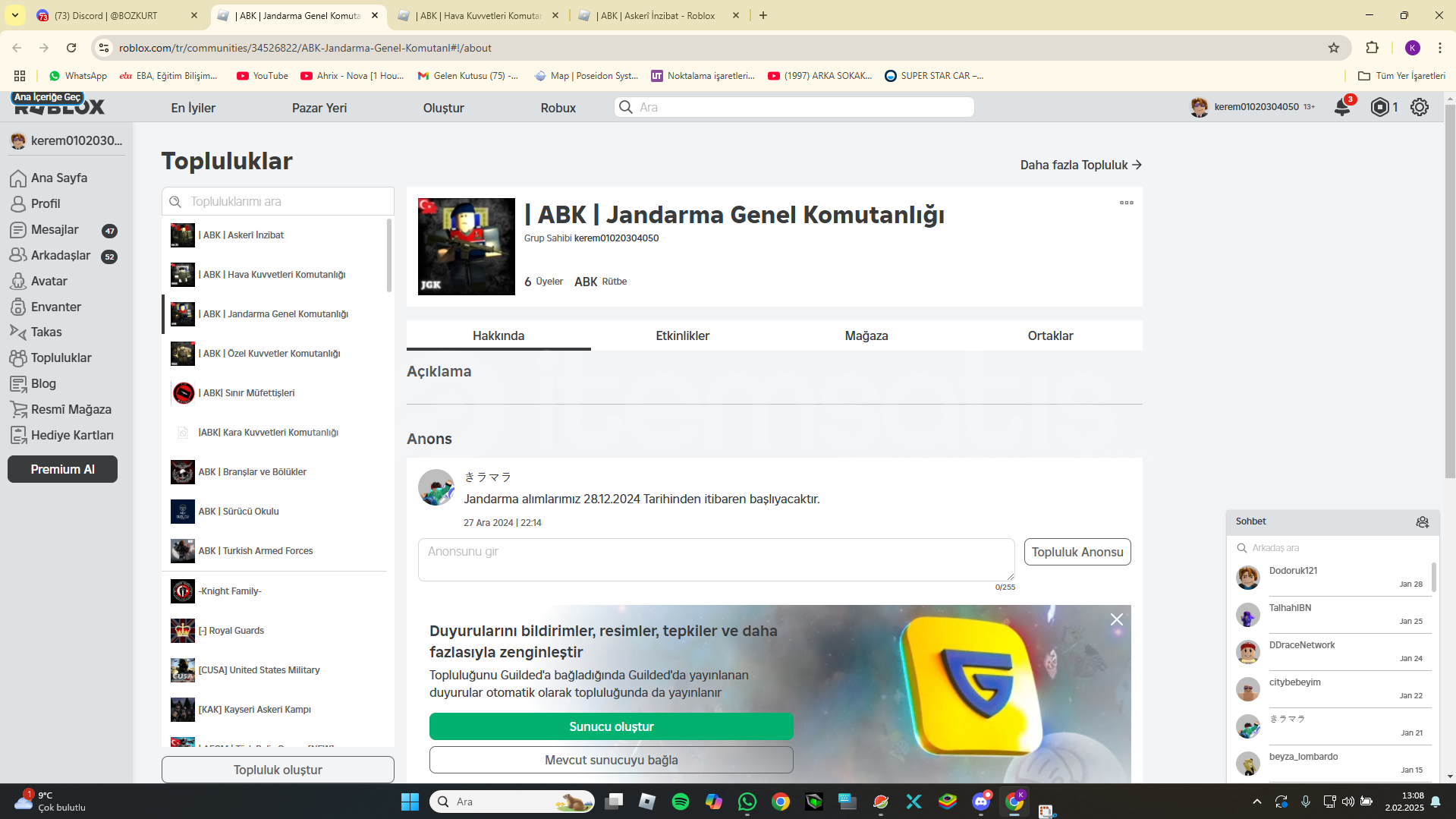Click the Anonsunu gir text area
The height and width of the screenshot is (819, 1456).
[x=715, y=559]
